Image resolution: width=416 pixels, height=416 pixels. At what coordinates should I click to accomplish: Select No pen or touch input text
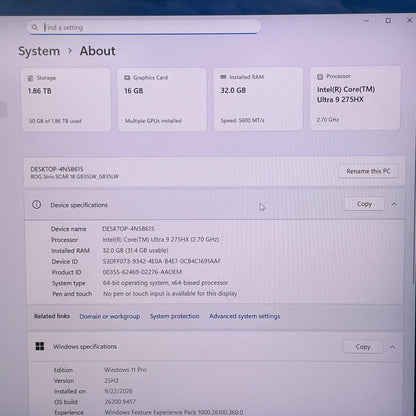coord(170,294)
